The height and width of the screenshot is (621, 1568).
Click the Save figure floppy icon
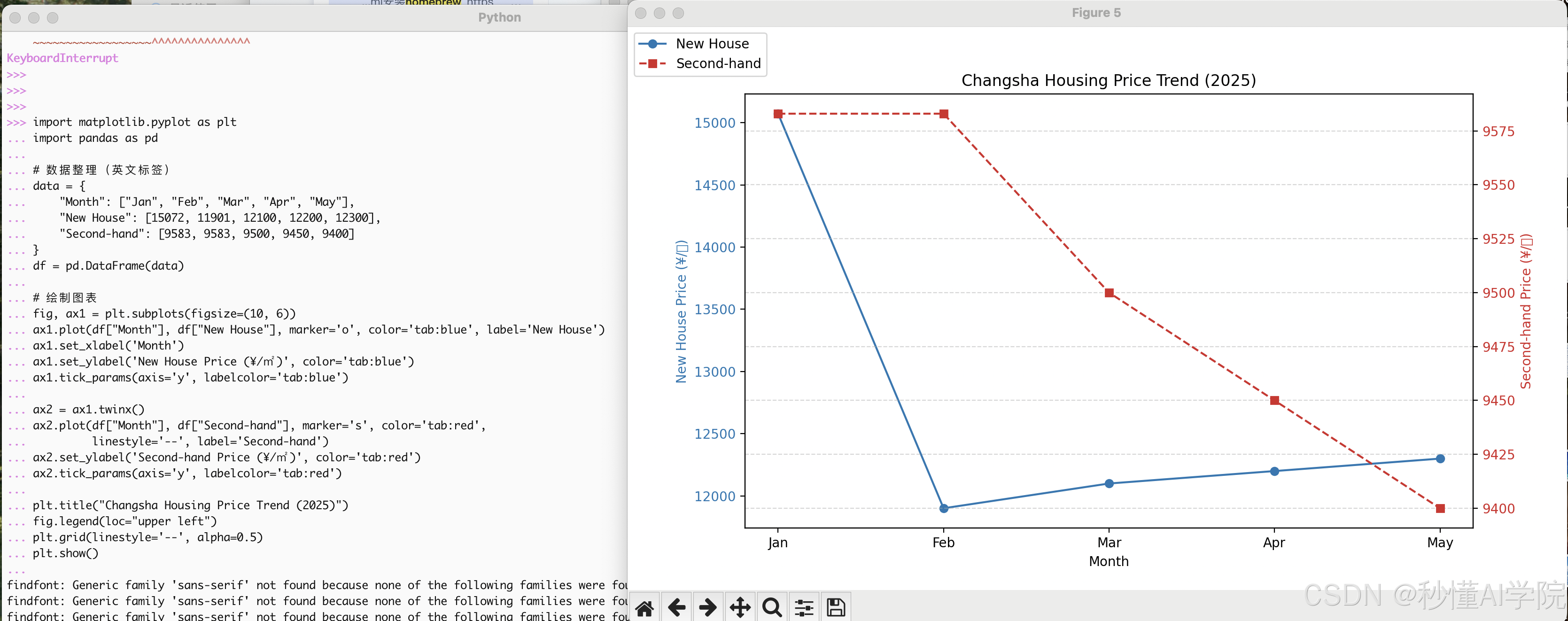tap(836, 607)
